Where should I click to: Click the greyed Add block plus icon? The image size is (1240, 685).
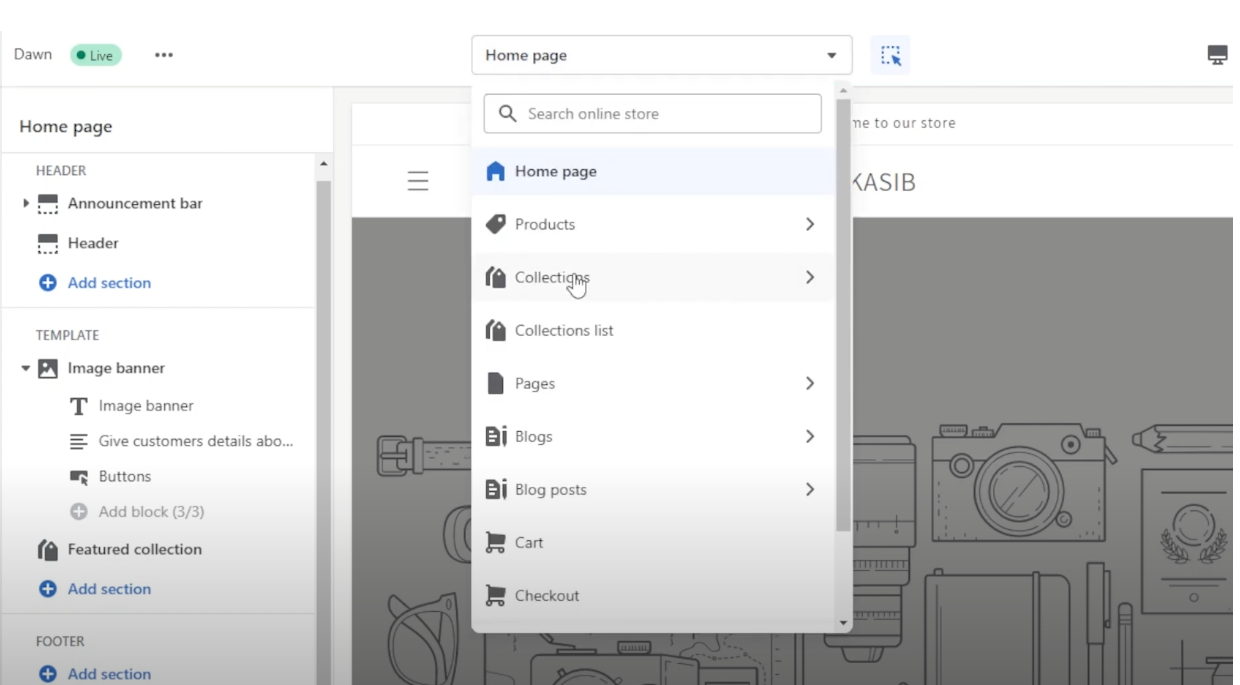(x=79, y=512)
